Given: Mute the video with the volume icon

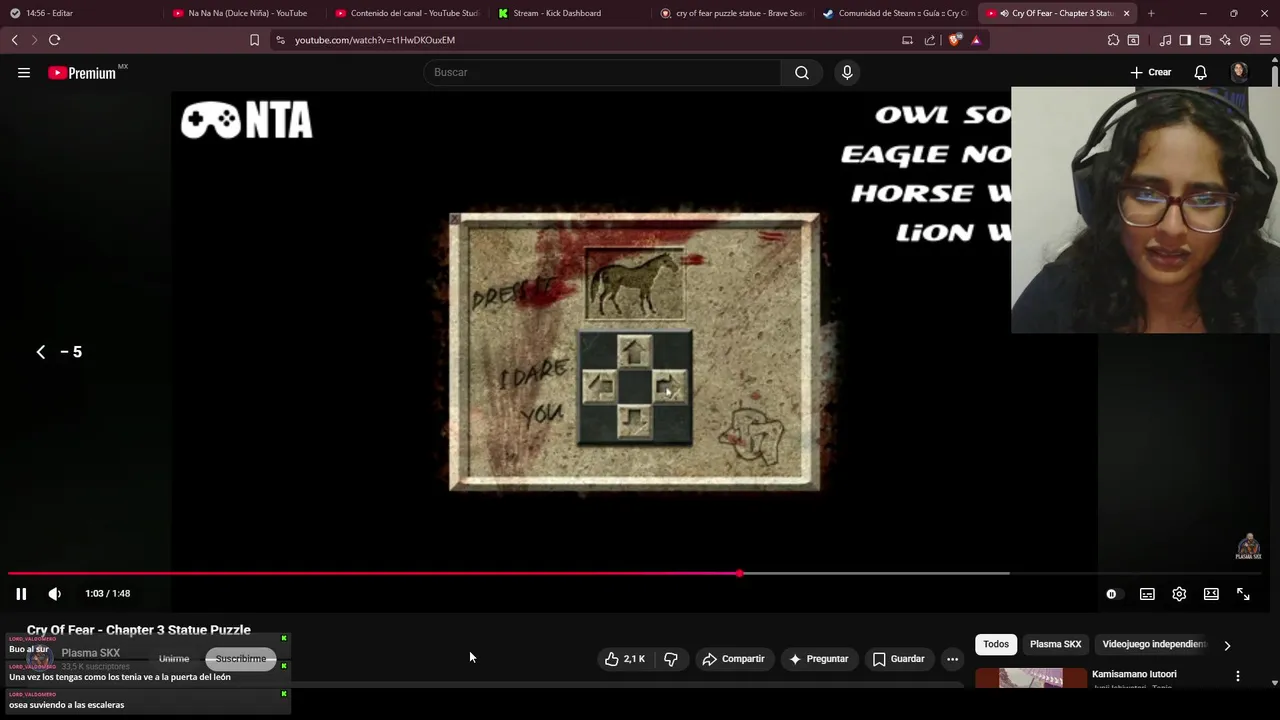Looking at the screenshot, I should (55, 594).
